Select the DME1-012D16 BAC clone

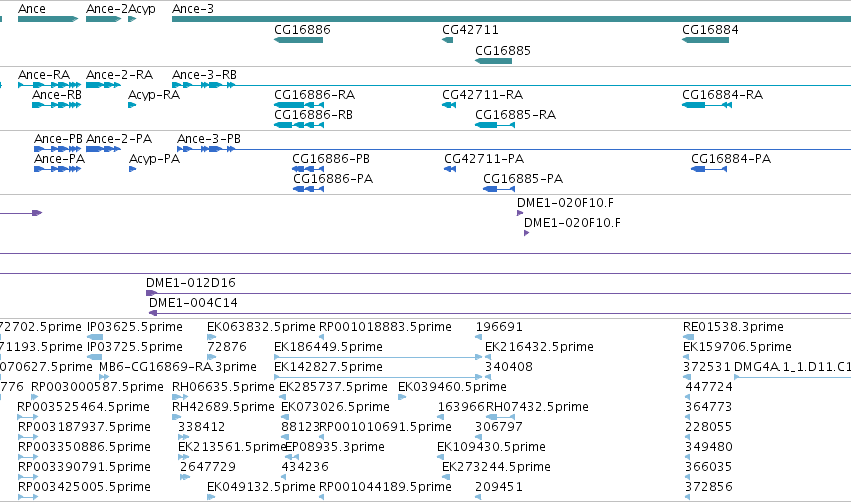coord(498,293)
